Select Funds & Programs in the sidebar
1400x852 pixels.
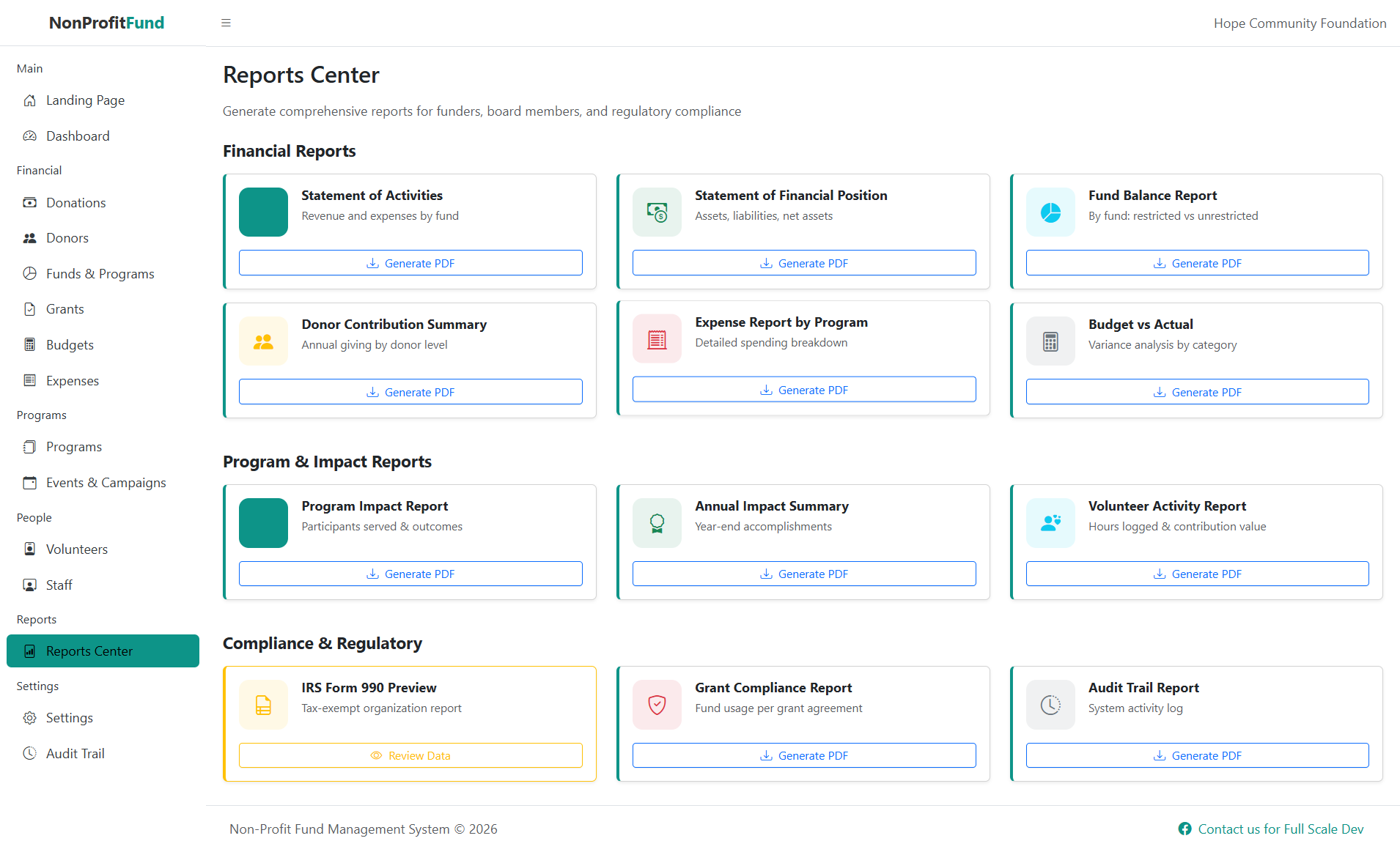click(100, 273)
